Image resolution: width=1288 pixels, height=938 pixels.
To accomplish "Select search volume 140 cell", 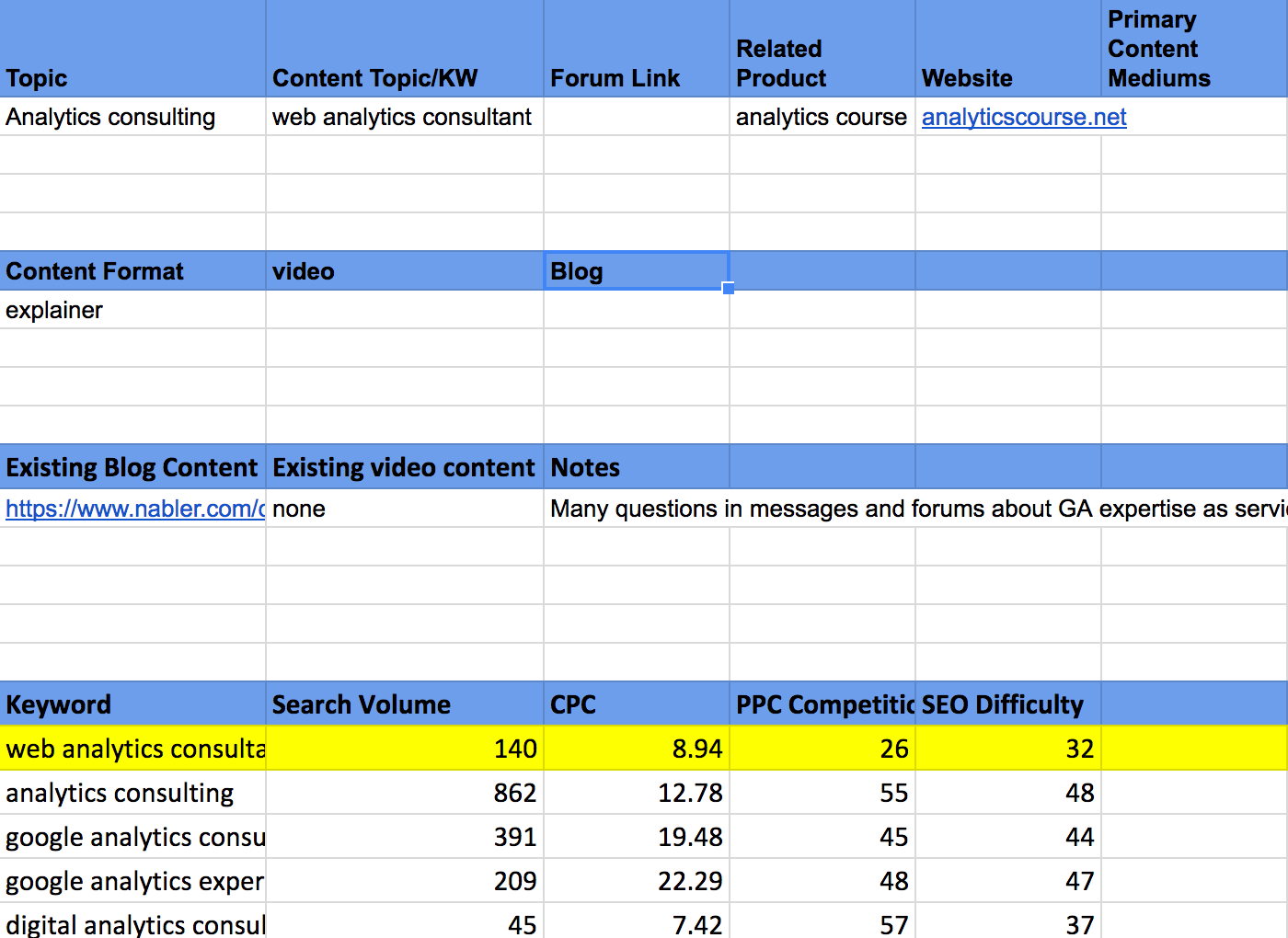I will [x=405, y=749].
